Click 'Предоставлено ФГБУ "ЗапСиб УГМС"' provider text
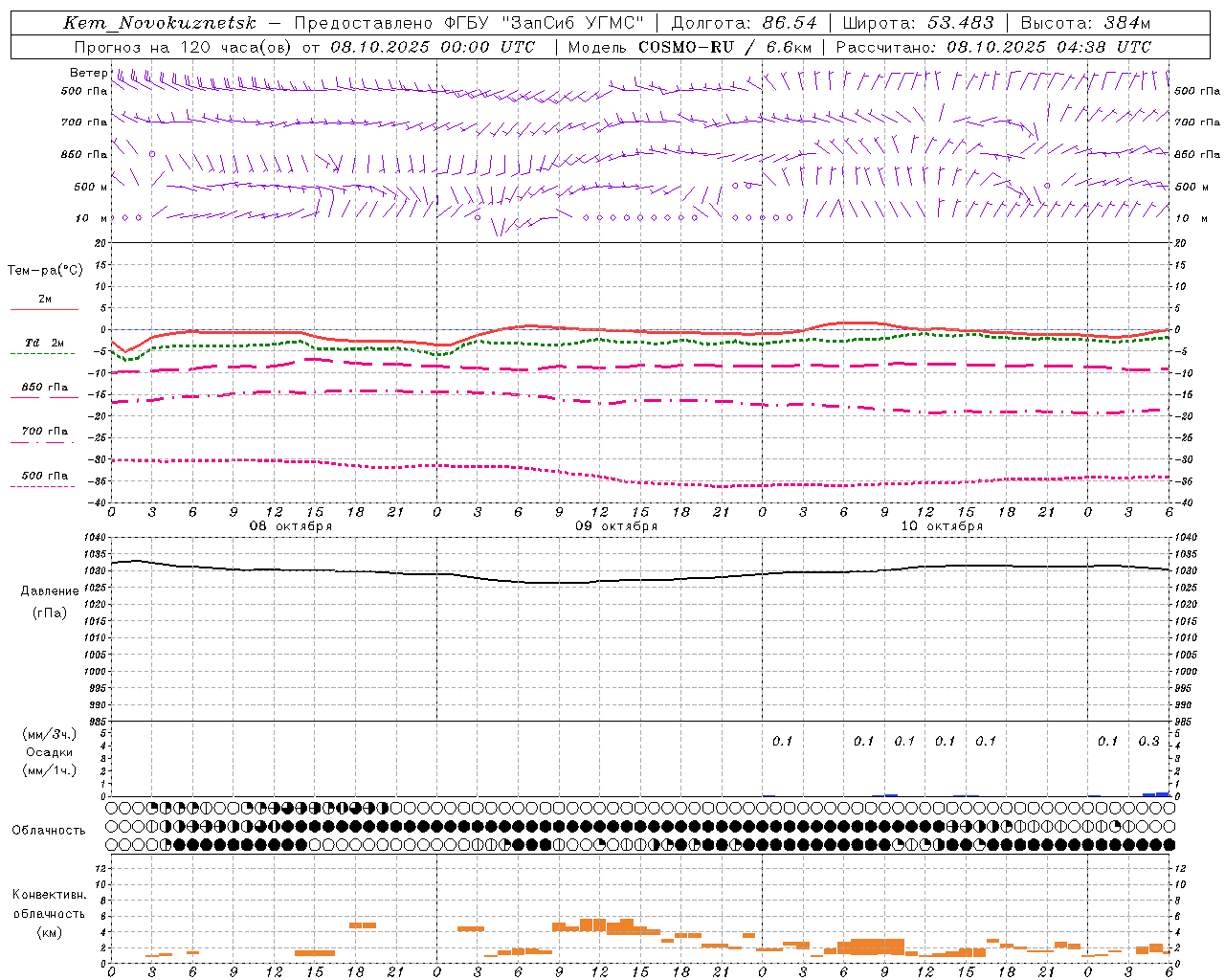The height and width of the screenshot is (980, 1225). click(x=469, y=23)
